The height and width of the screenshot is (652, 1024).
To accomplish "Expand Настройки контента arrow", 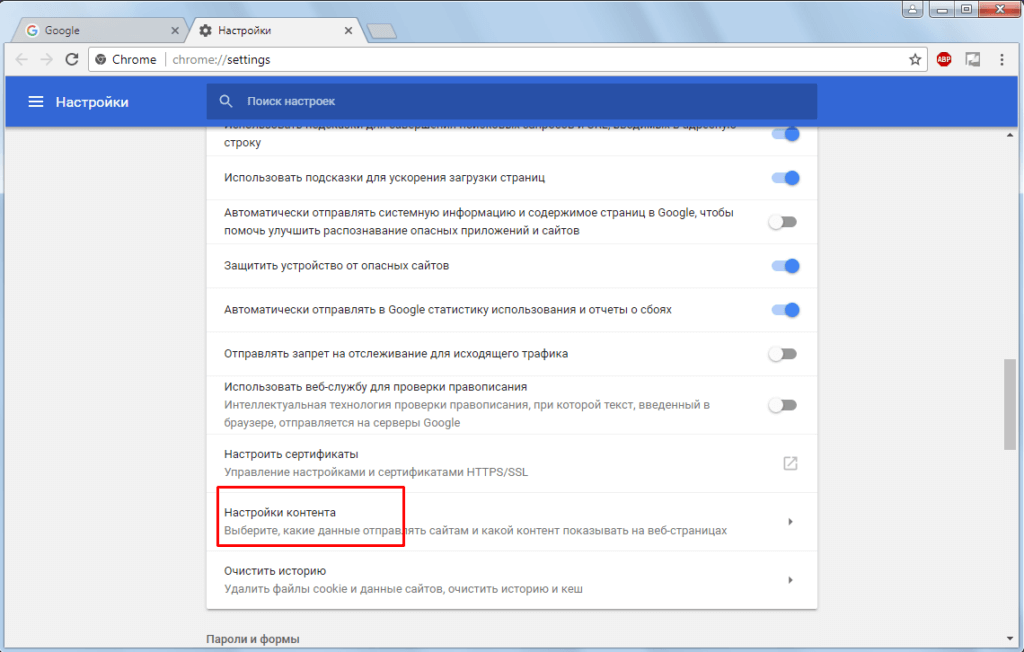I will click(x=790, y=521).
